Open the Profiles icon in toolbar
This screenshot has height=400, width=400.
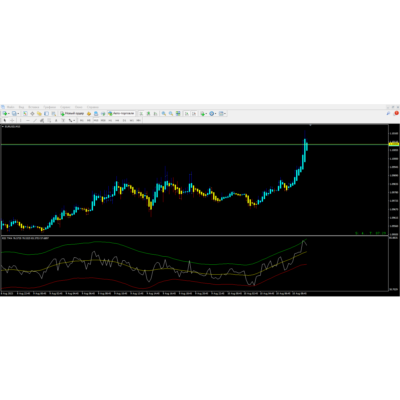(x=14, y=113)
